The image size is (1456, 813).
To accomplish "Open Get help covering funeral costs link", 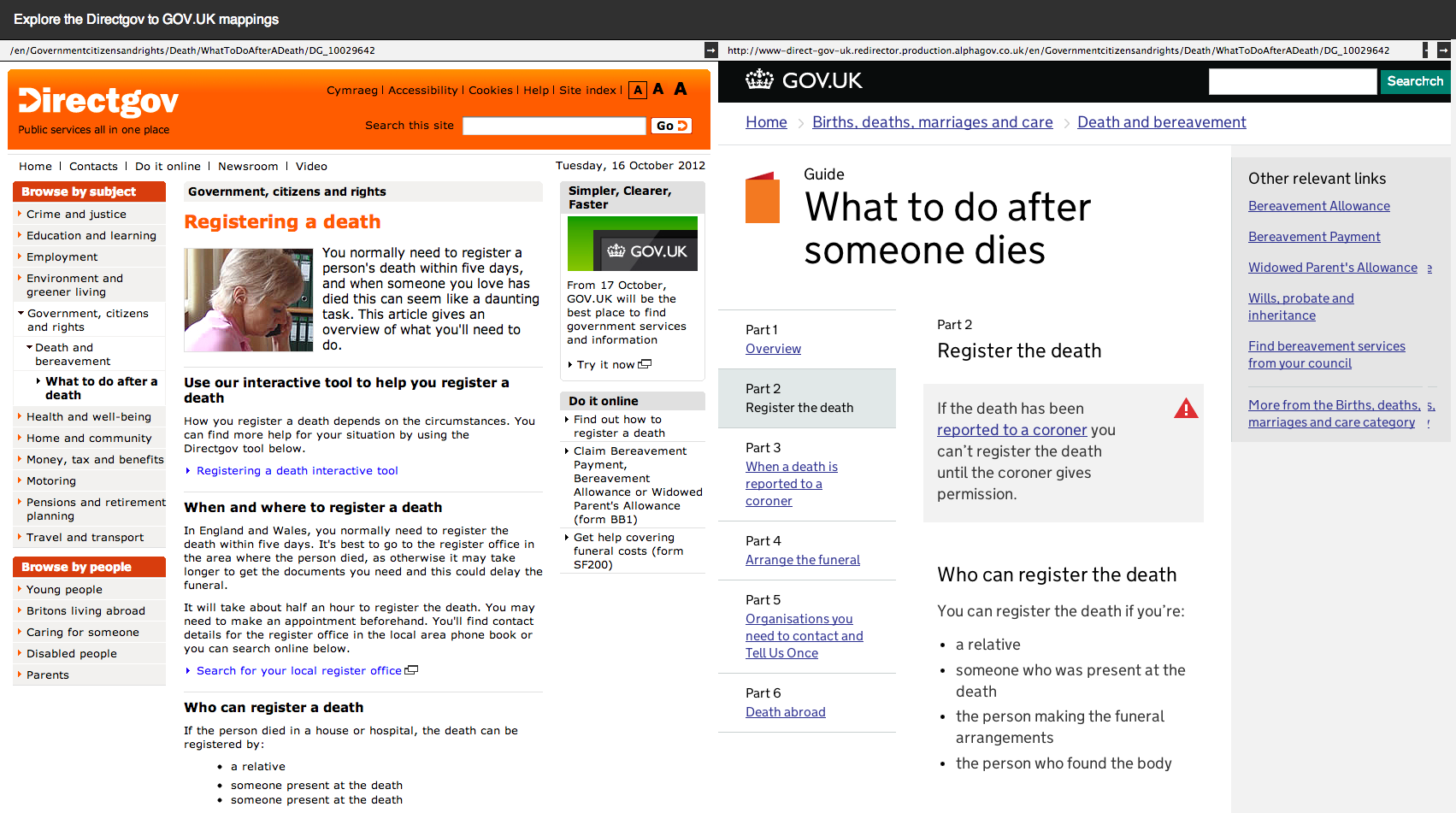I will 628,551.
